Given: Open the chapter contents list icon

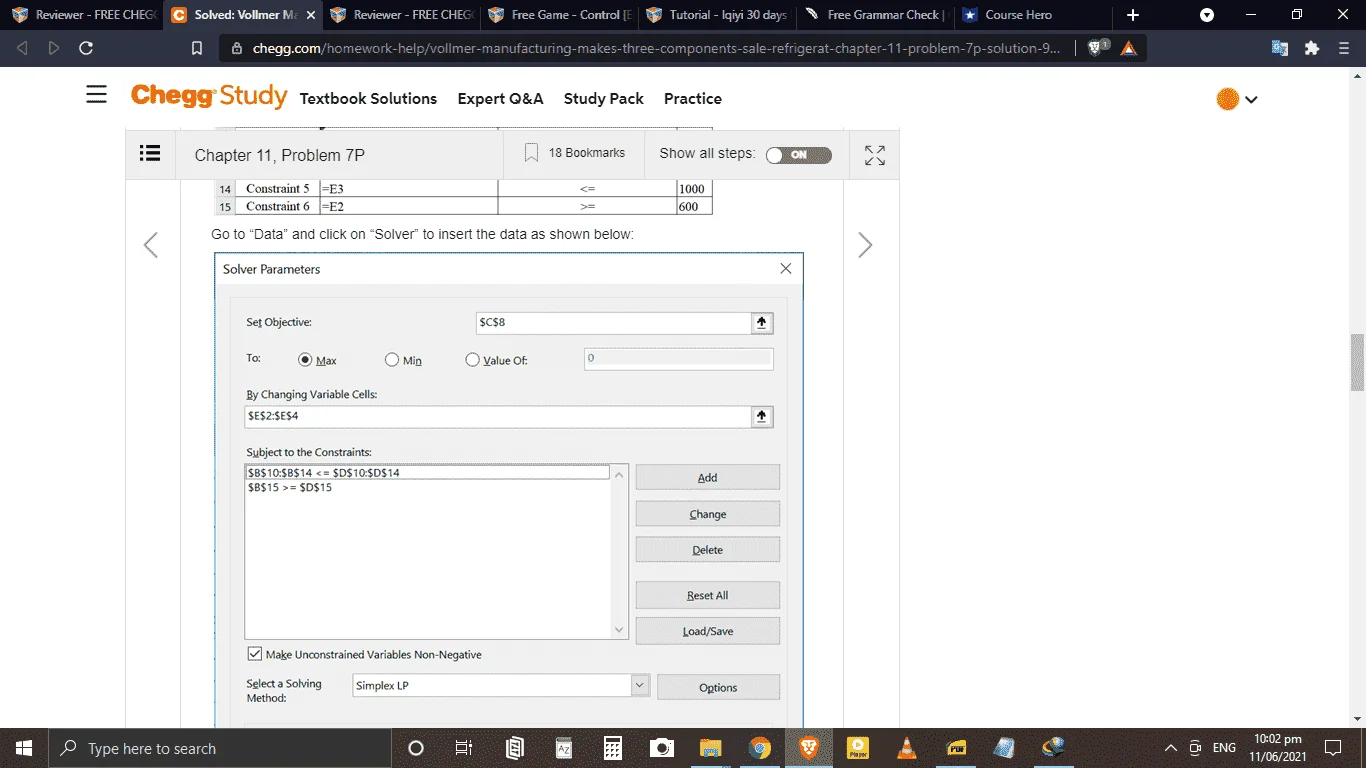Looking at the screenshot, I should (x=150, y=153).
